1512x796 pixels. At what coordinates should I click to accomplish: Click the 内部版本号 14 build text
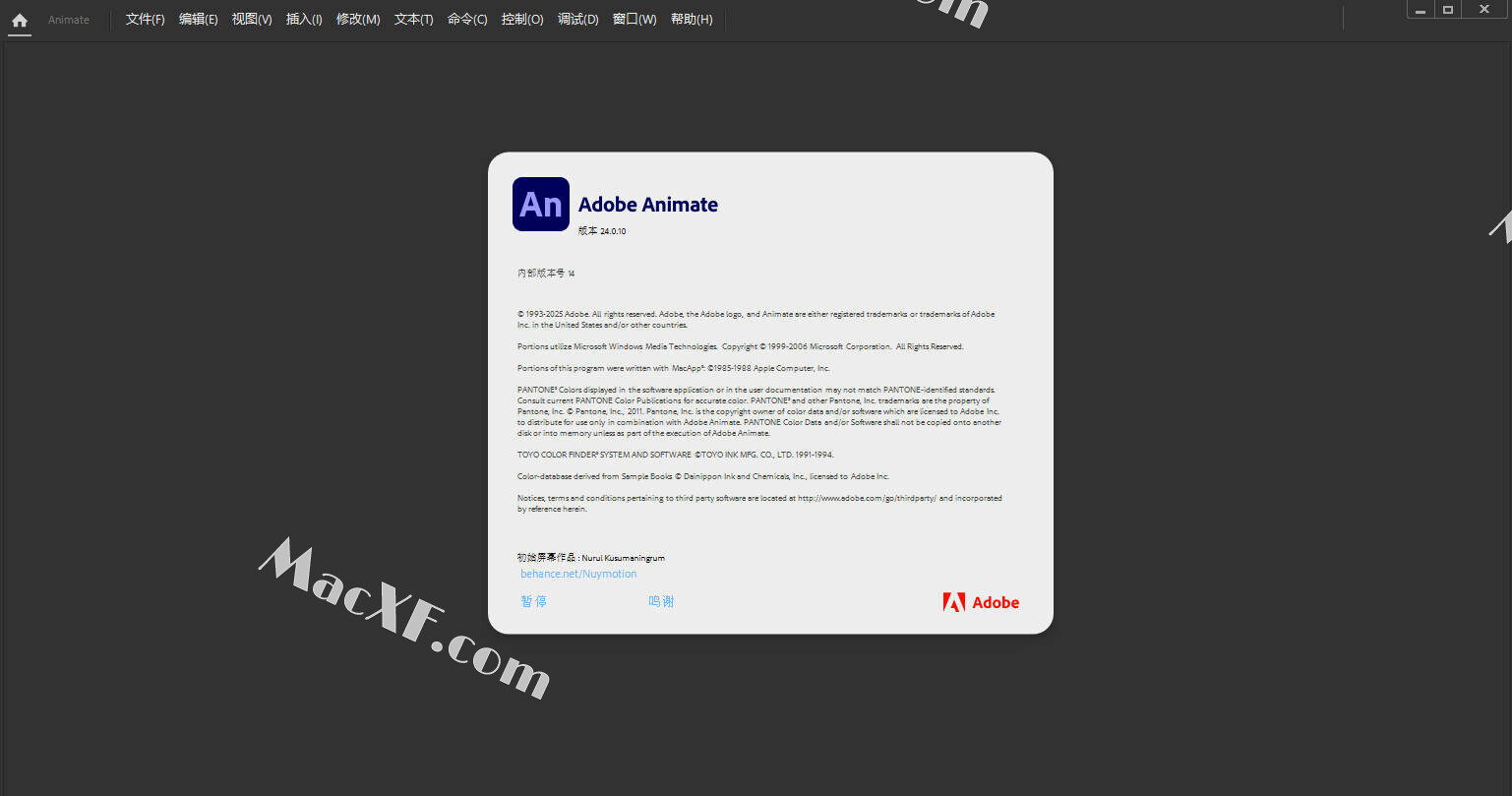[546, 274]
